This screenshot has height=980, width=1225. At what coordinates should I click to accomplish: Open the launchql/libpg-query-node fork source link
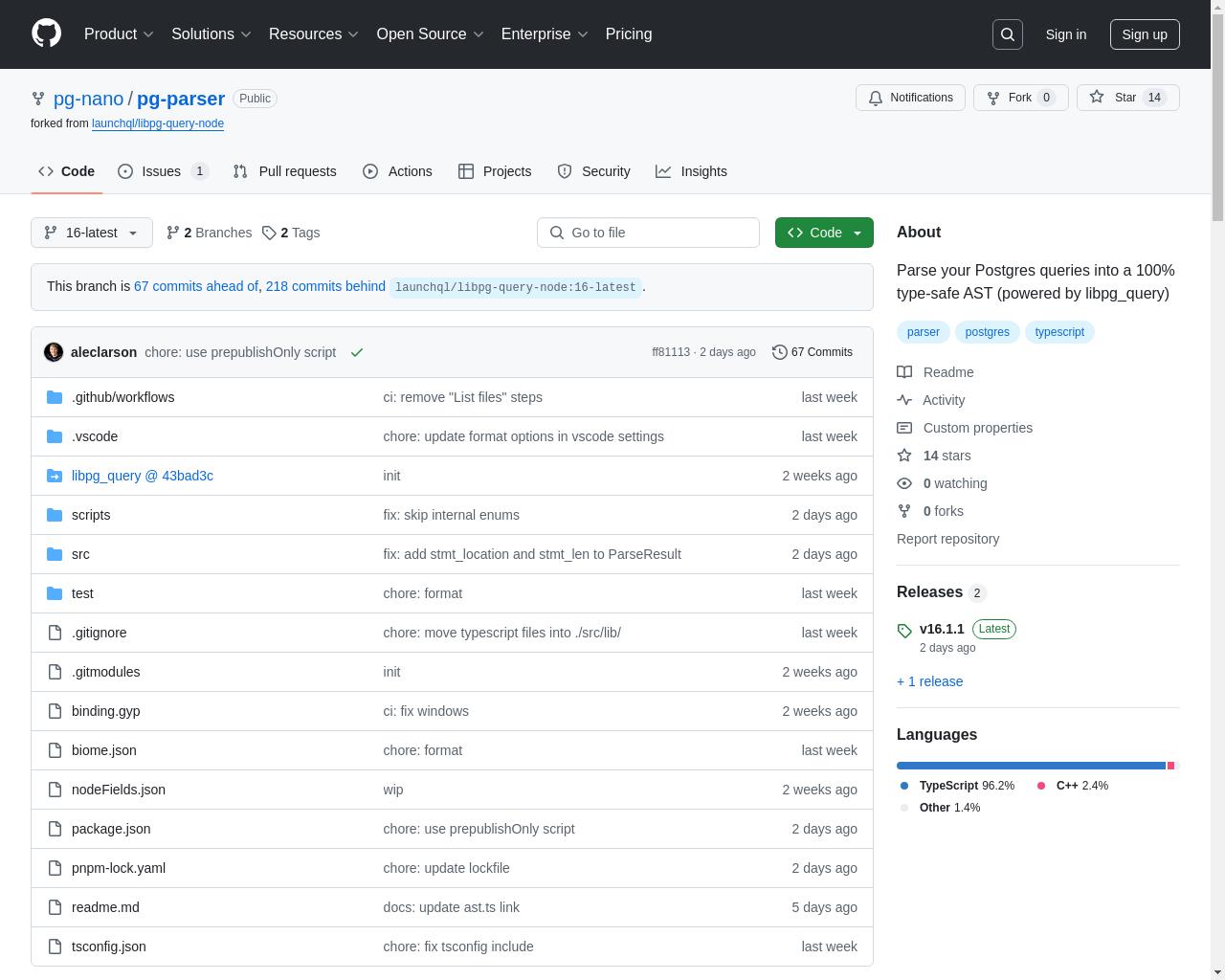pyautogui.click(x=158, y=123)
